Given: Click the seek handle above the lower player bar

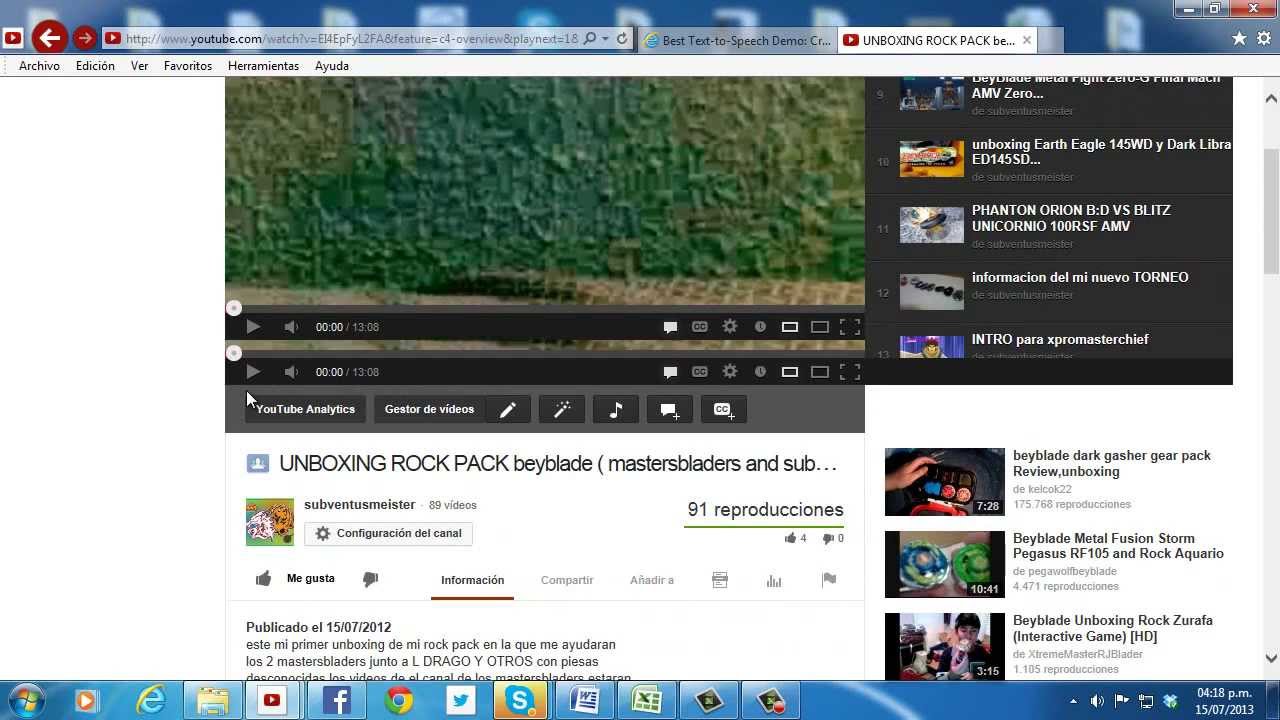Looking at the screenshot, I should pos(234,353).
